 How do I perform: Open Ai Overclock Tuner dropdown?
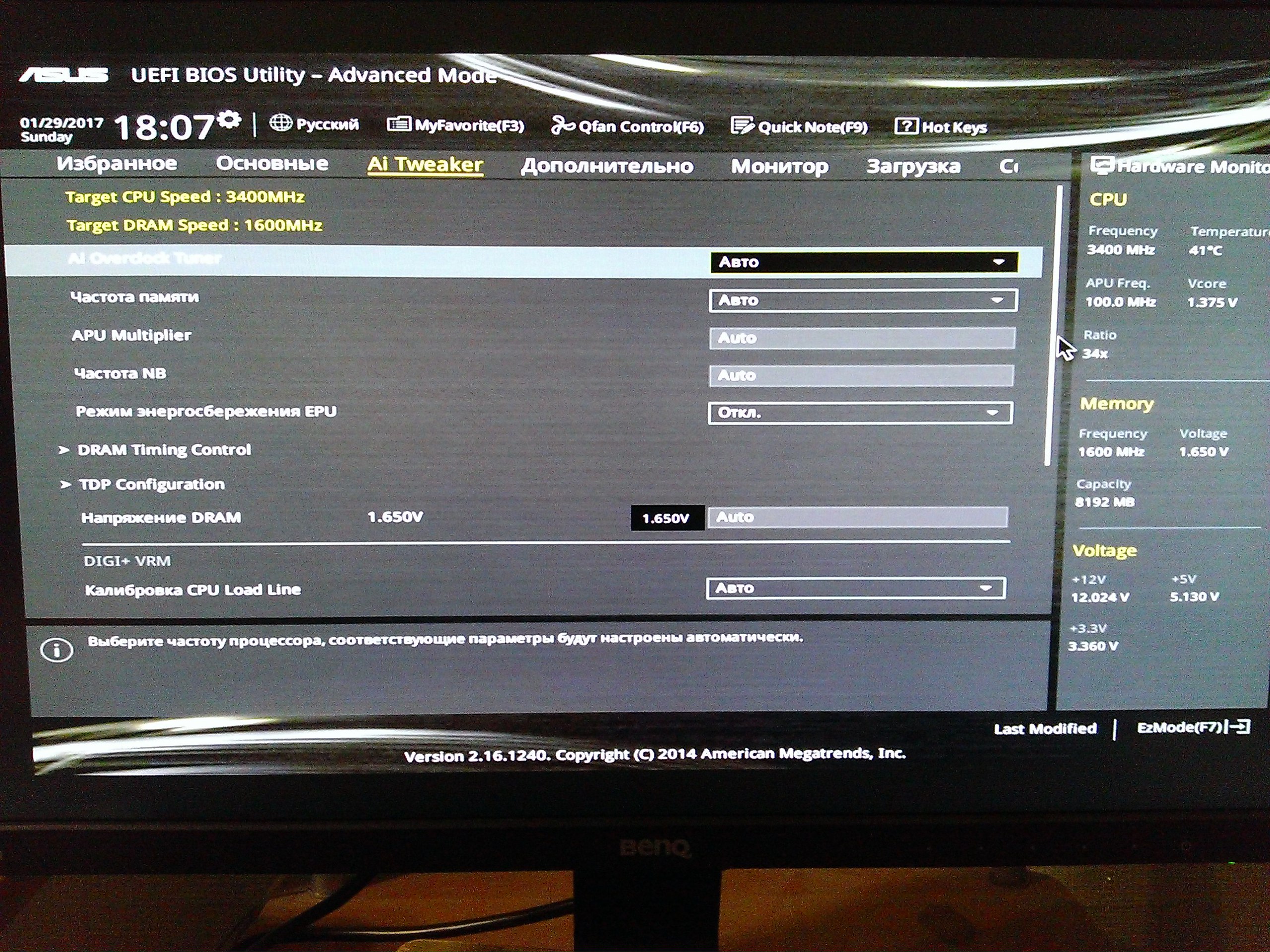(864, 262)
